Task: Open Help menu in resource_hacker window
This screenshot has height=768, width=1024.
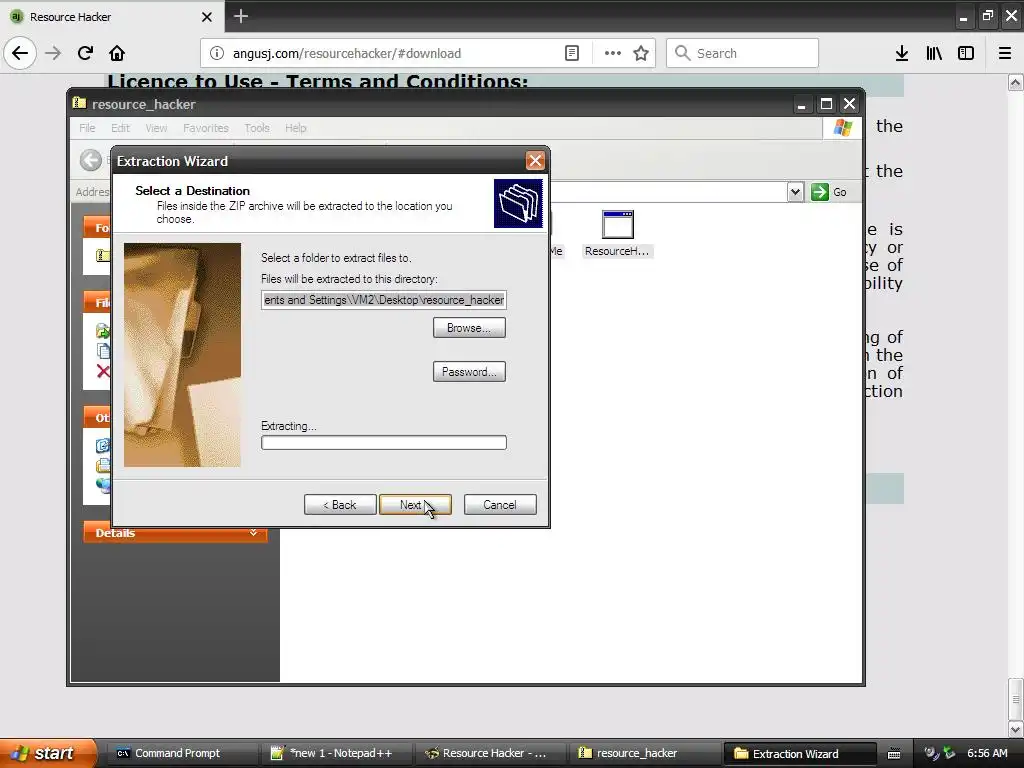Action: (295, 128)
